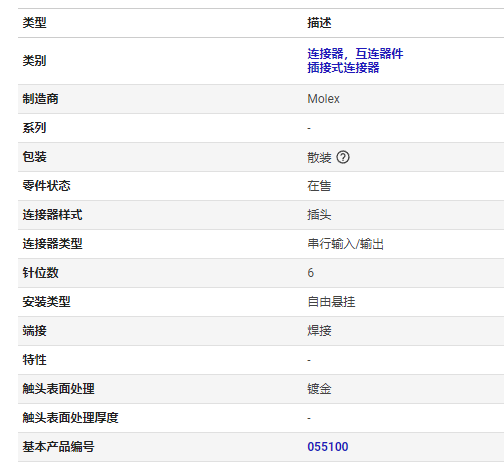Click the 类别 row label
The image size is (504, 468).
pos(34,61)
